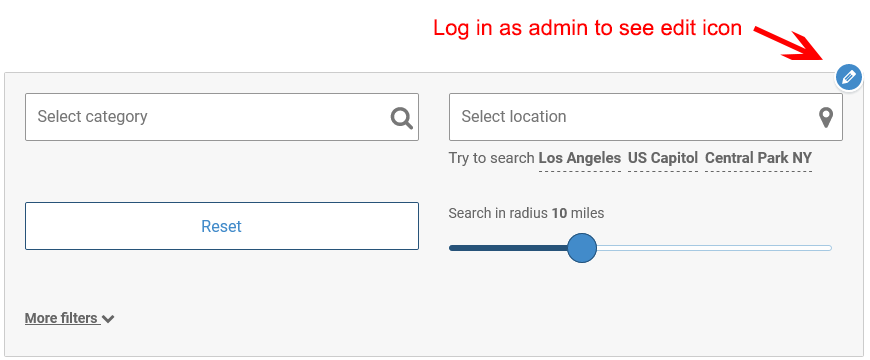Click the blue pencil edit icon
This screenshot has width=870, height=360.
click(848, 77)
